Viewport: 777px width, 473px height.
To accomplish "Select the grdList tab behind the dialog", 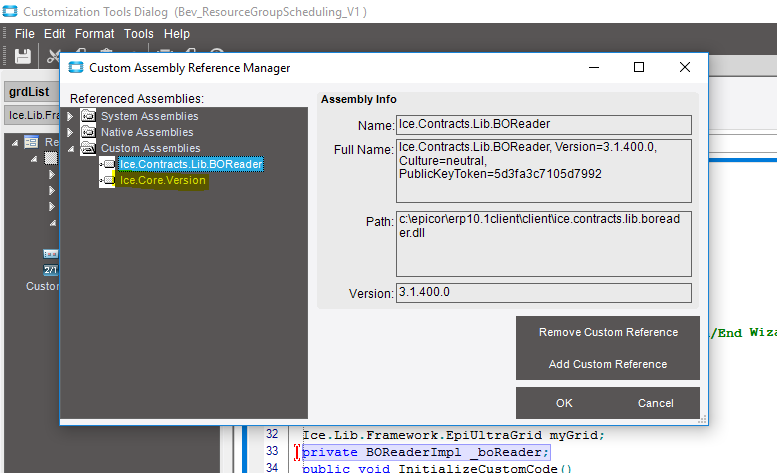I will (x=30, y=92).
